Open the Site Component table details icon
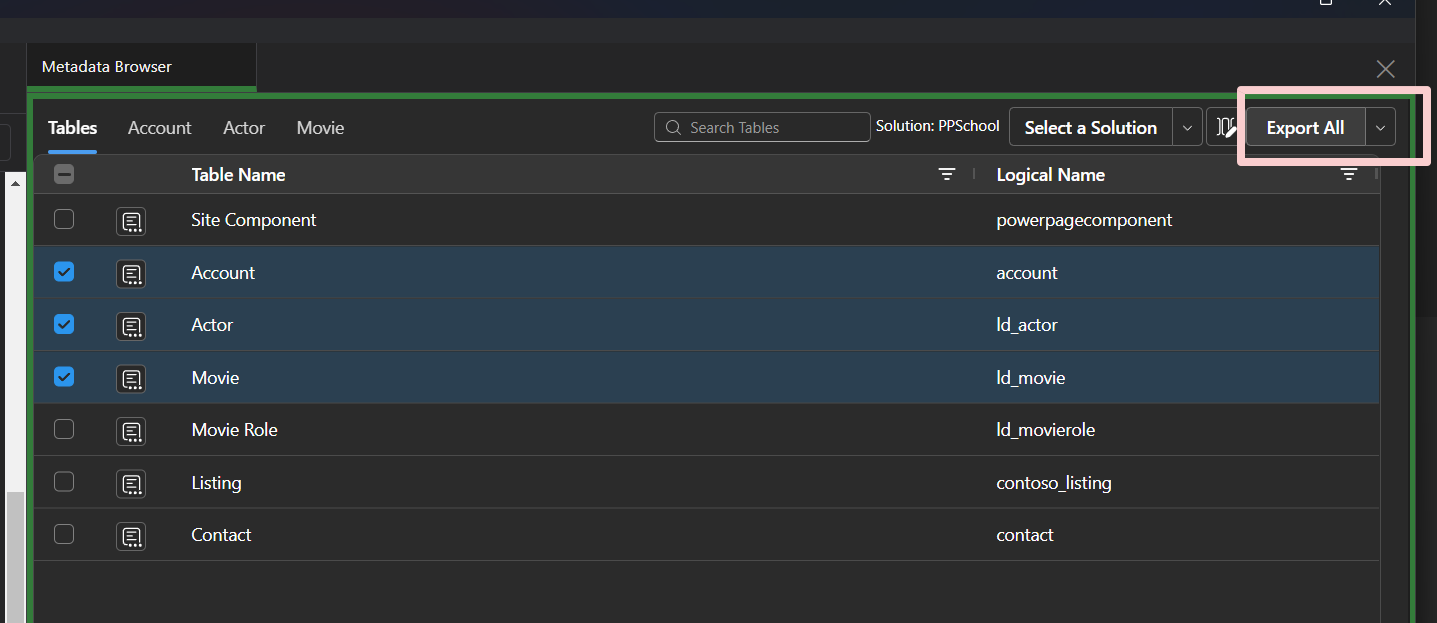 click(131, 221)
